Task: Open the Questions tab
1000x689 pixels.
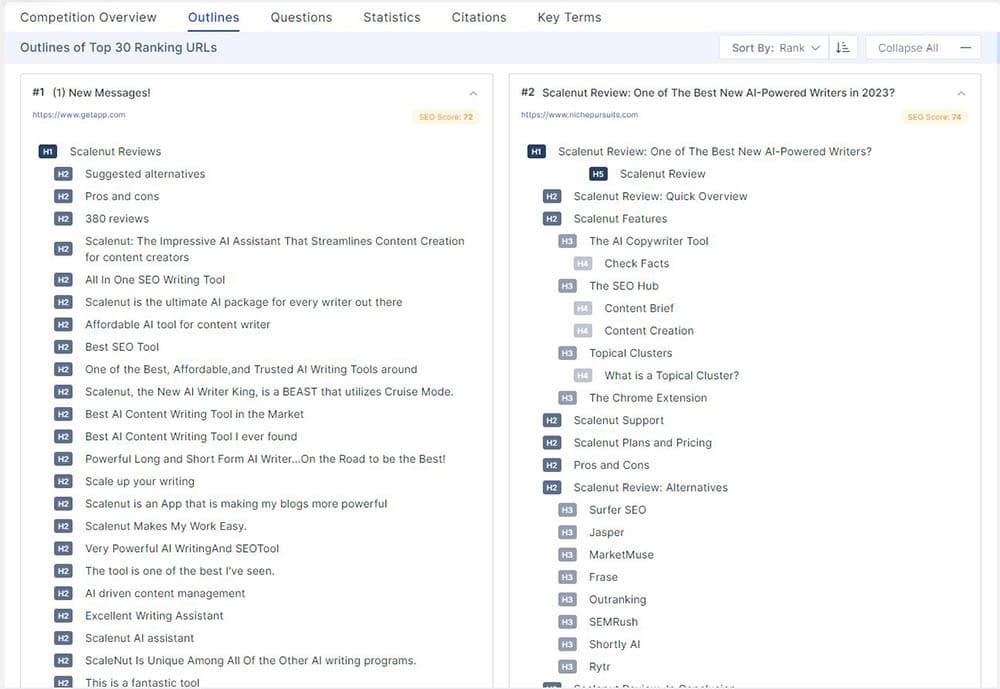Action: coord(301,17)
